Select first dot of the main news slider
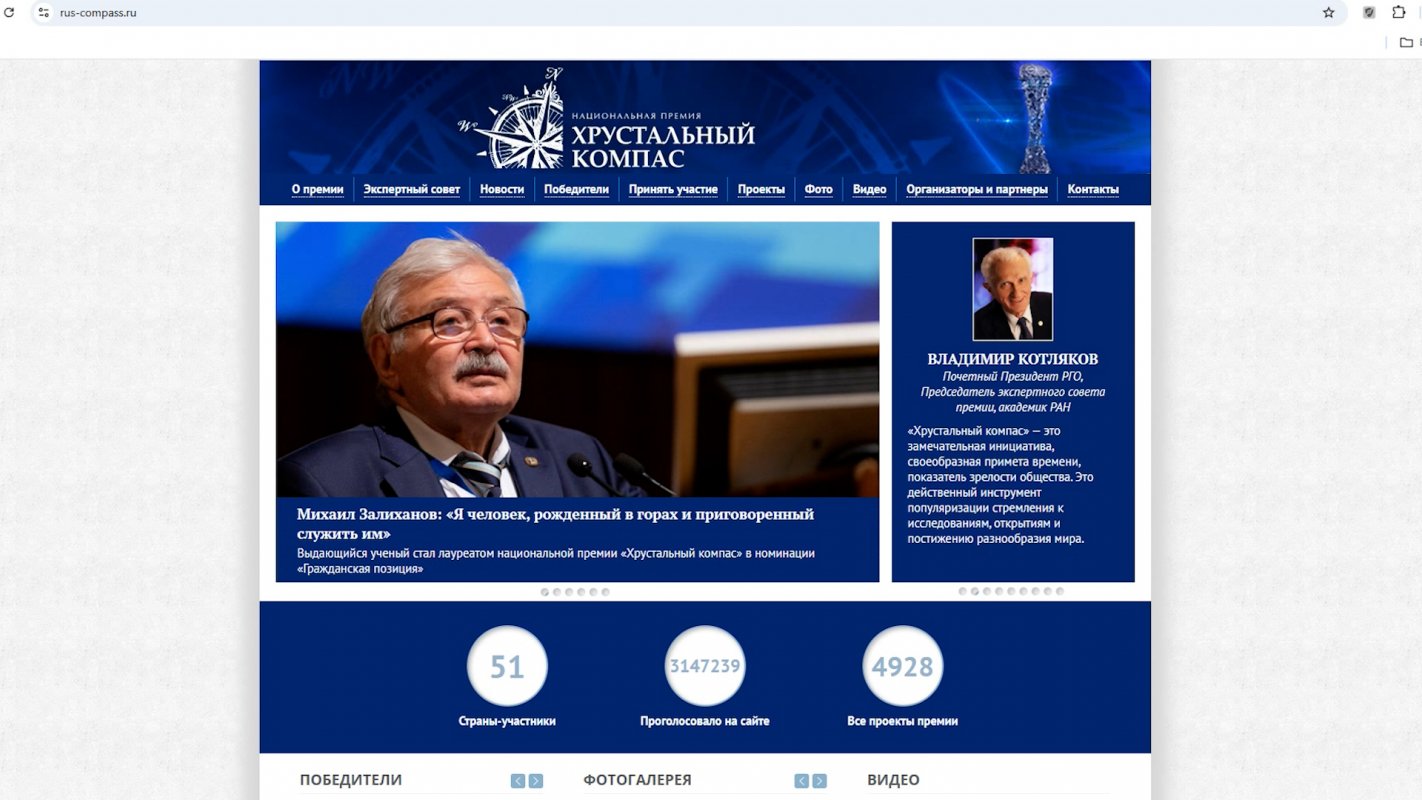Viewport: 1422px width, 800px height. coord(545,592)
